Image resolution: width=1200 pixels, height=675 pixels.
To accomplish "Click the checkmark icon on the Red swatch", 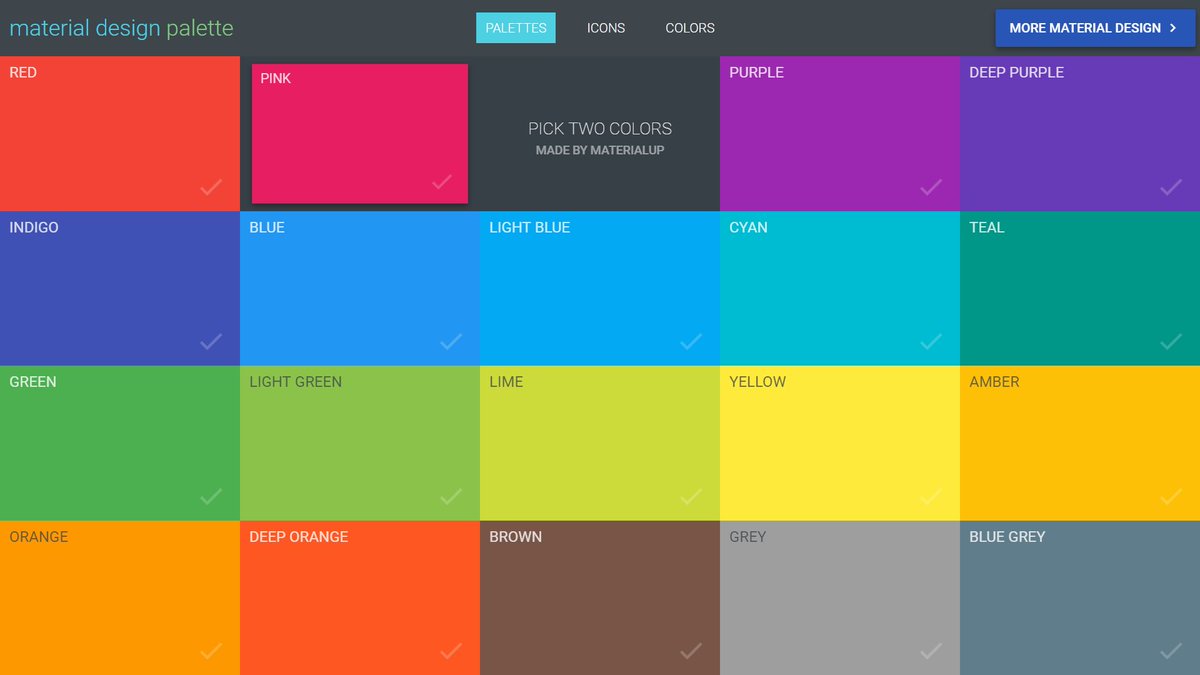I will click(x=211, y=186).
